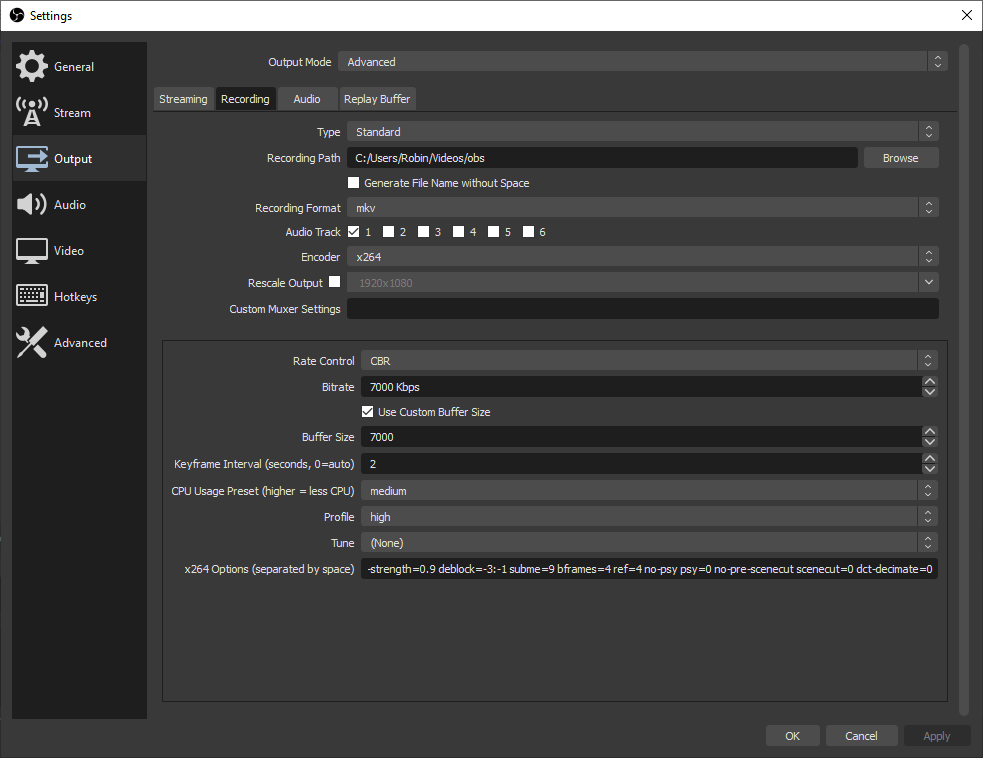Open the Audio settings section label
Screen dimensions: 983x758
pyautogui.click(x=70, y=205)
